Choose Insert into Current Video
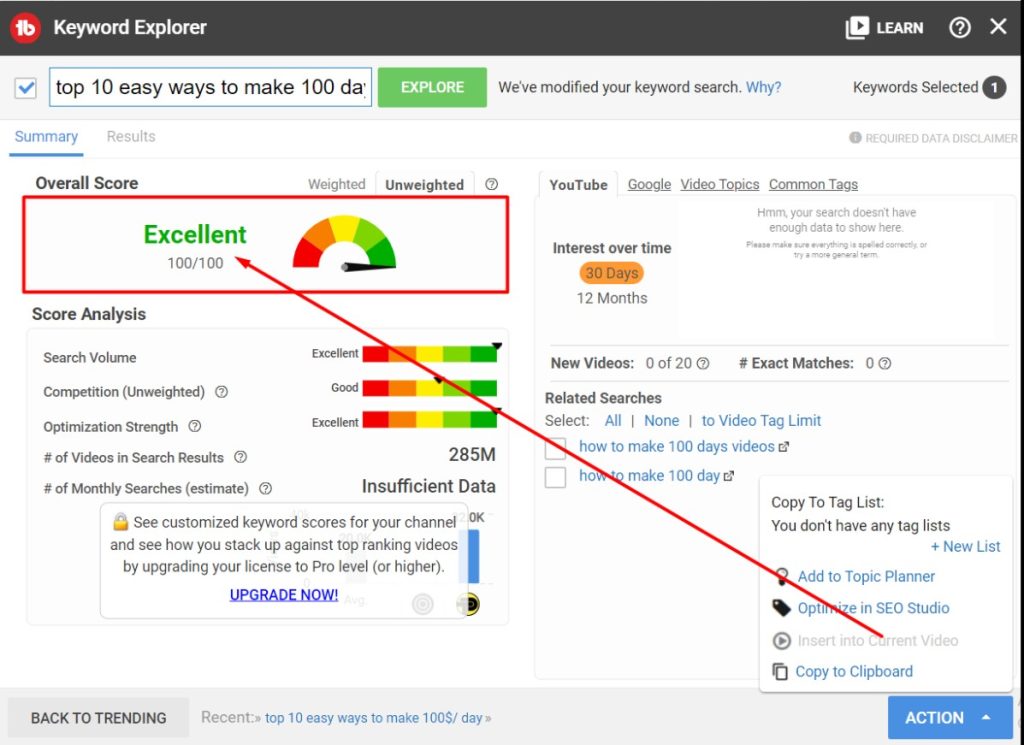 pyautogui.click(x=866, y=641)
